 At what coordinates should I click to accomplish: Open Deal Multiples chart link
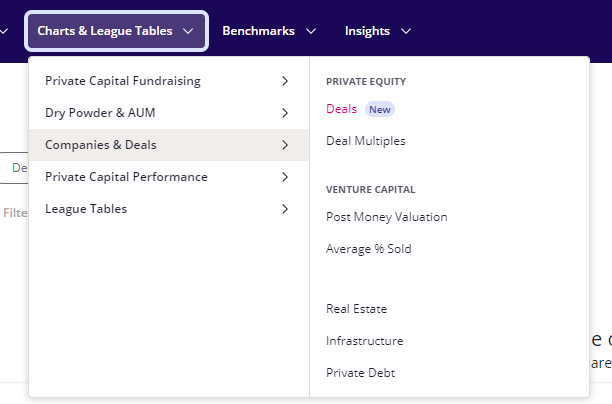pyautogui.click(x=366, y=141)
